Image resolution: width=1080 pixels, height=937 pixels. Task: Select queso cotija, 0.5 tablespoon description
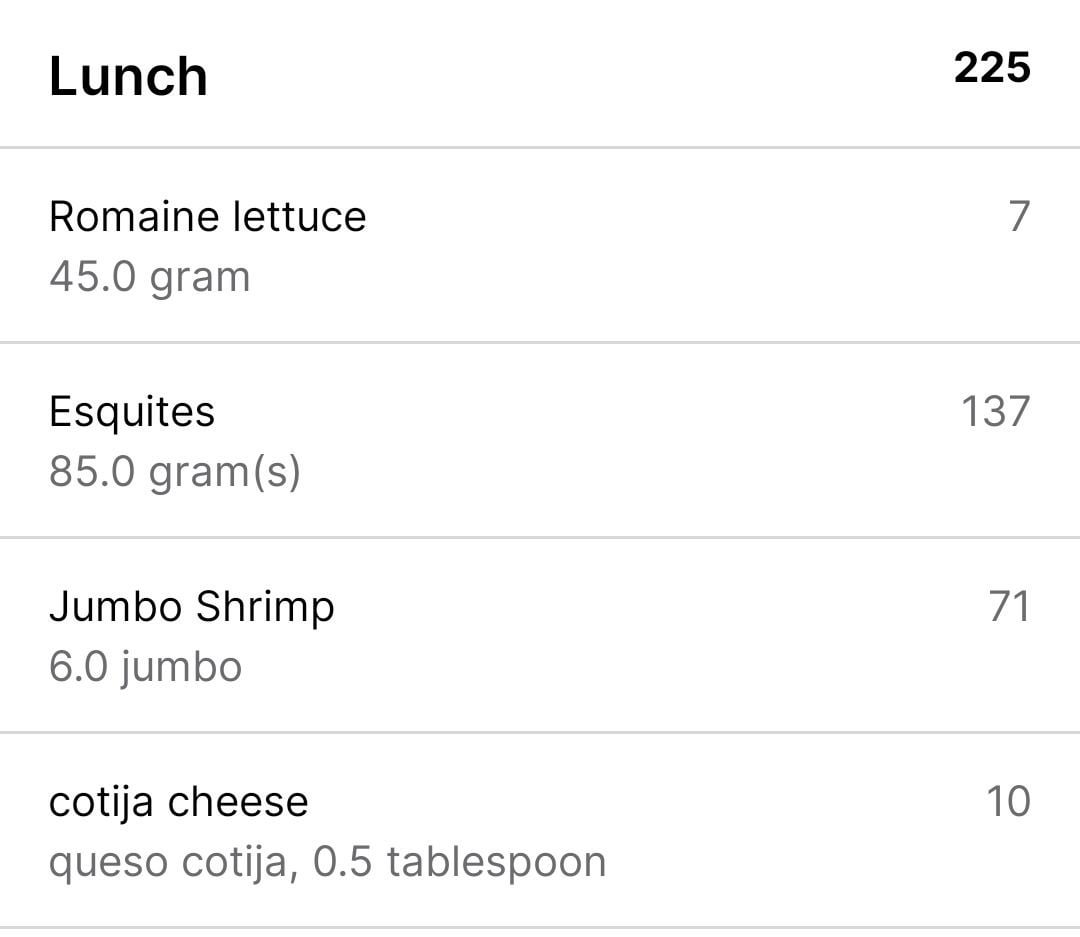point(327,863)
